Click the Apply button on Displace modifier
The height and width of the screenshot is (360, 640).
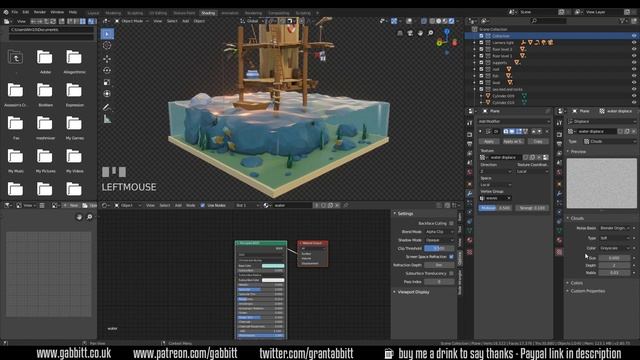pyautogui.click(x=489, y=141)
